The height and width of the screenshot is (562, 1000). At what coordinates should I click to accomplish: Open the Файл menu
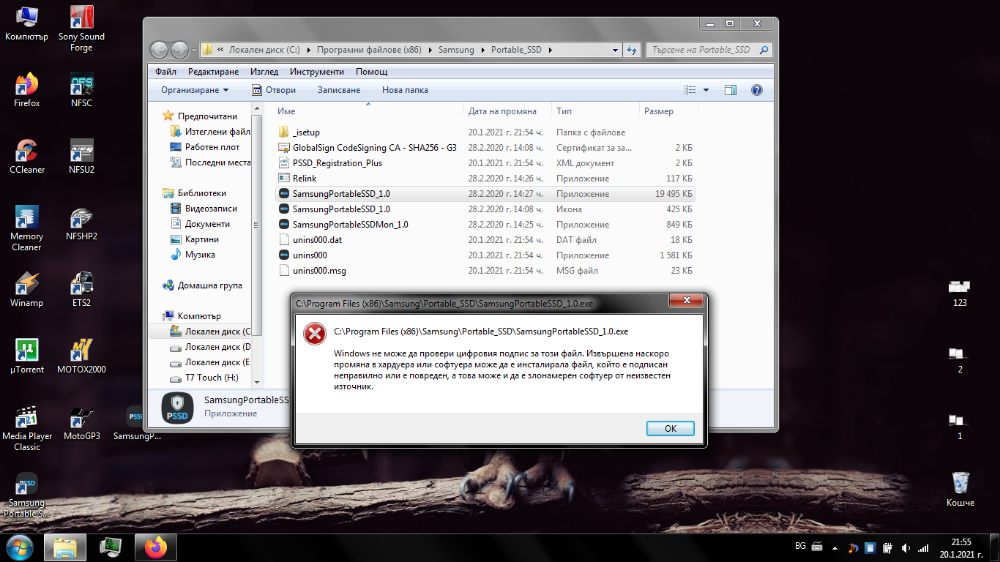pos(165,71)
